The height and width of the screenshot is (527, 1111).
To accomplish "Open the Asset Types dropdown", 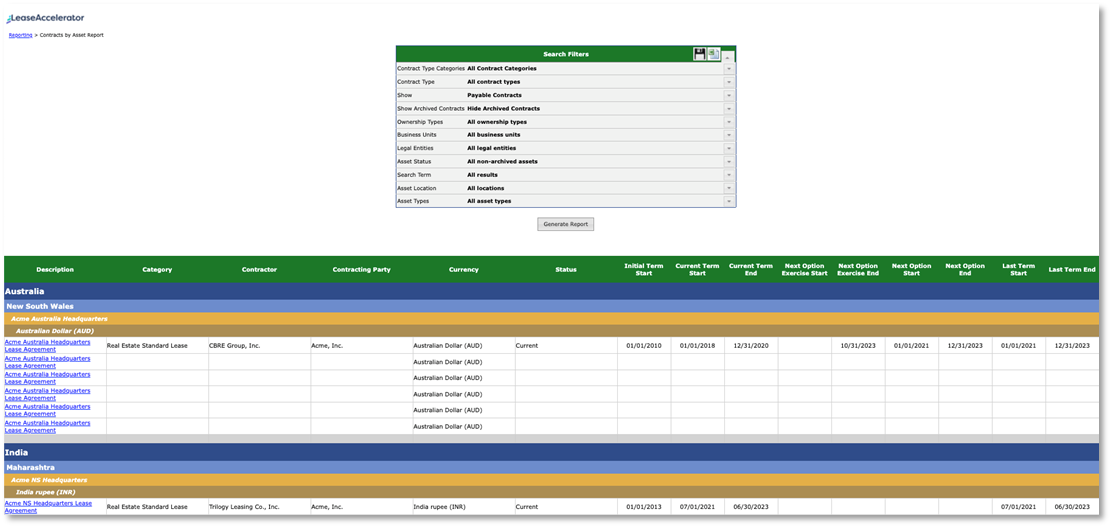I will [728, 201].
